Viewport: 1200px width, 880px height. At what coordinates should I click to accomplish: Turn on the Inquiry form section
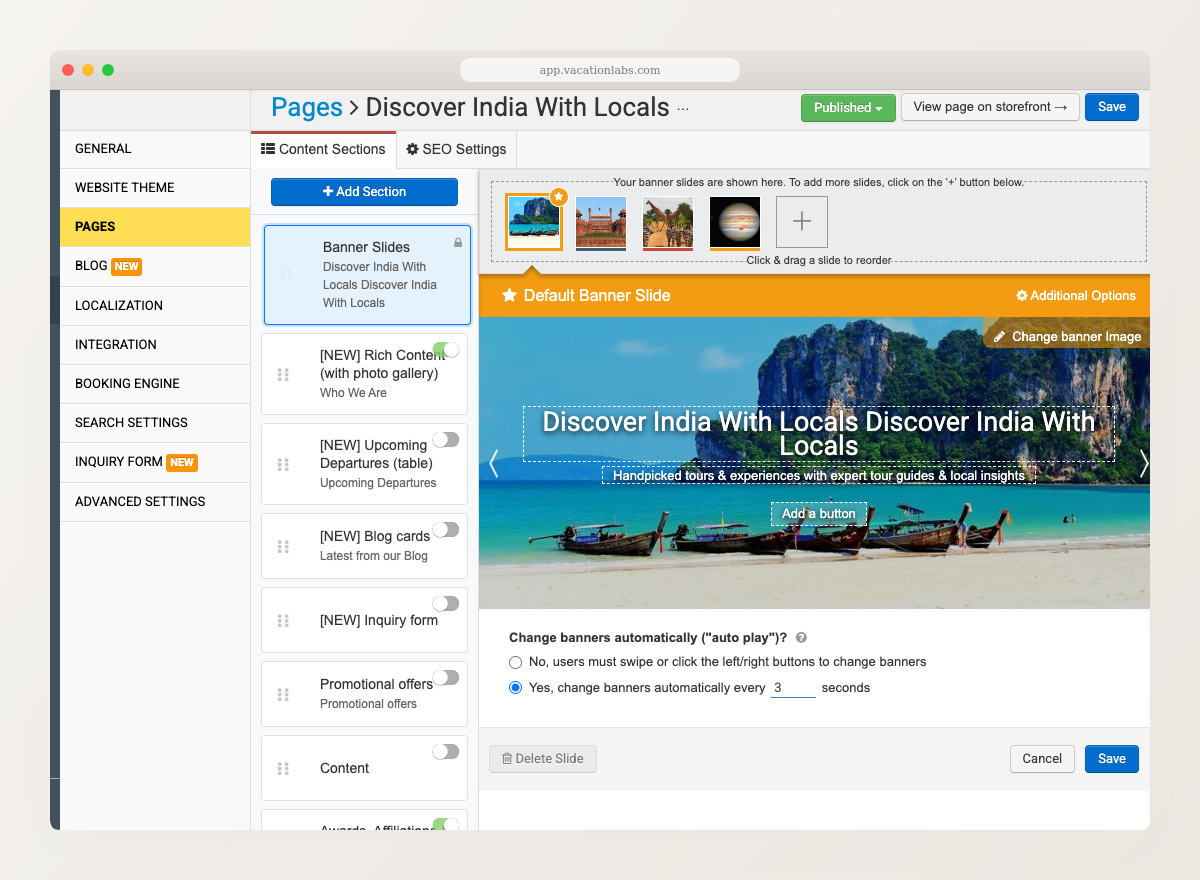[x=447, y=603]
